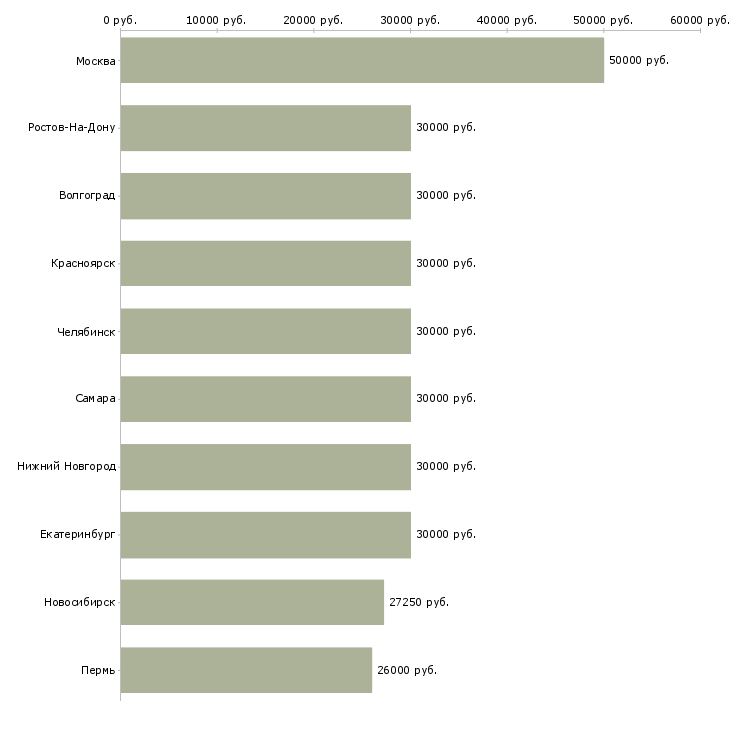Click the Нижний Новгород axis label
This screenshot has width=730, height=730.
(x=66, y=467)
